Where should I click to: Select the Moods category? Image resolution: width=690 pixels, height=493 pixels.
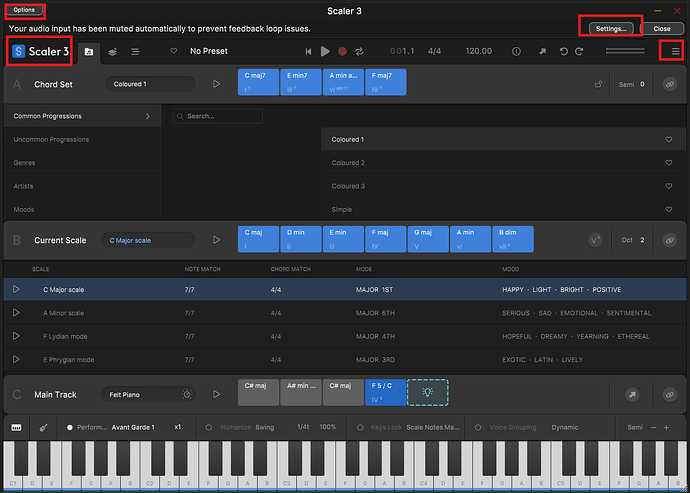click(x=83, y=210)
